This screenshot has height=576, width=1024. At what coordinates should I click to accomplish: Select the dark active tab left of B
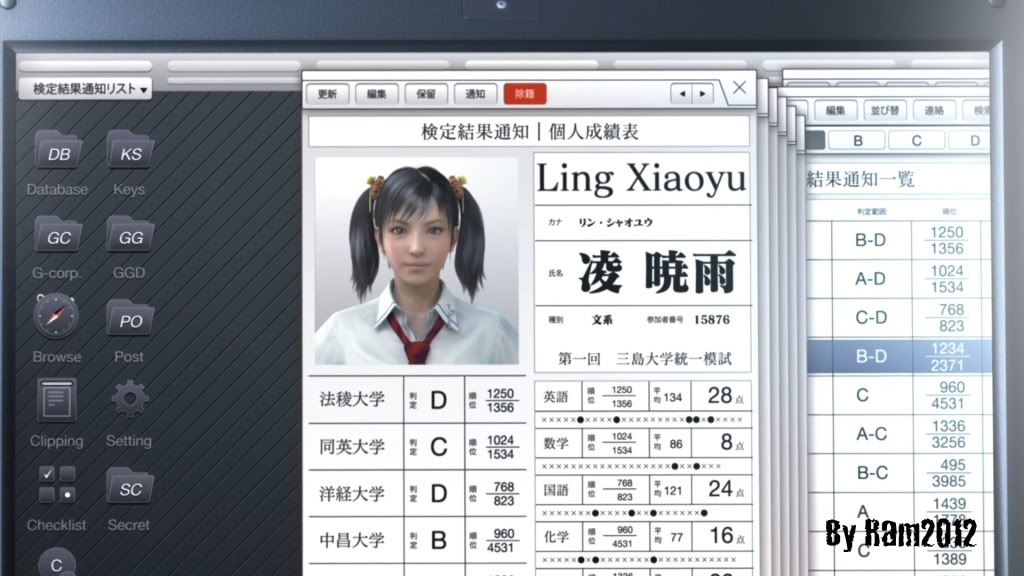click(816, 140)
